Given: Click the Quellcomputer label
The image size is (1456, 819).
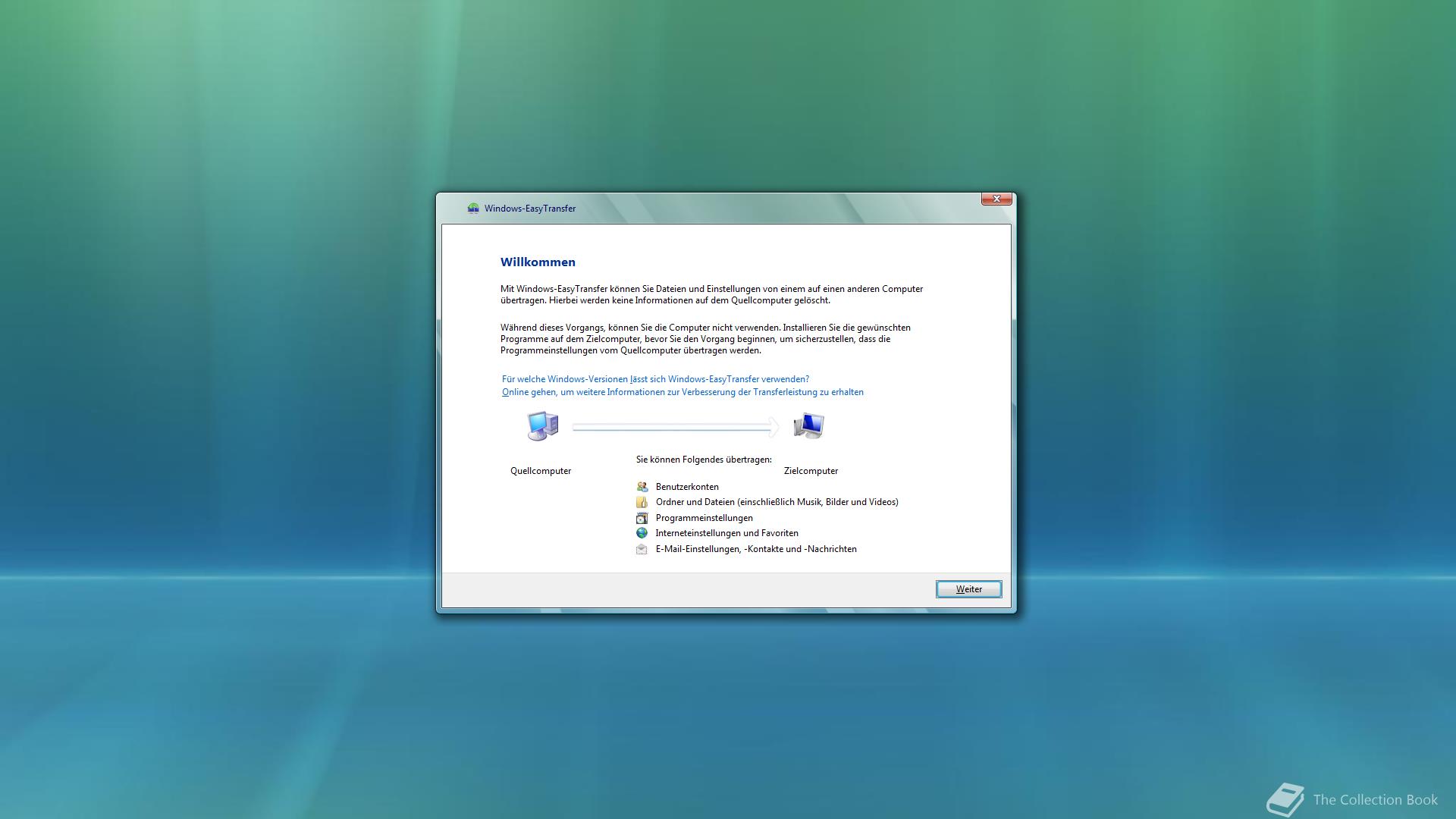Looking at the screenshot, I should click(x=541, y=471).
